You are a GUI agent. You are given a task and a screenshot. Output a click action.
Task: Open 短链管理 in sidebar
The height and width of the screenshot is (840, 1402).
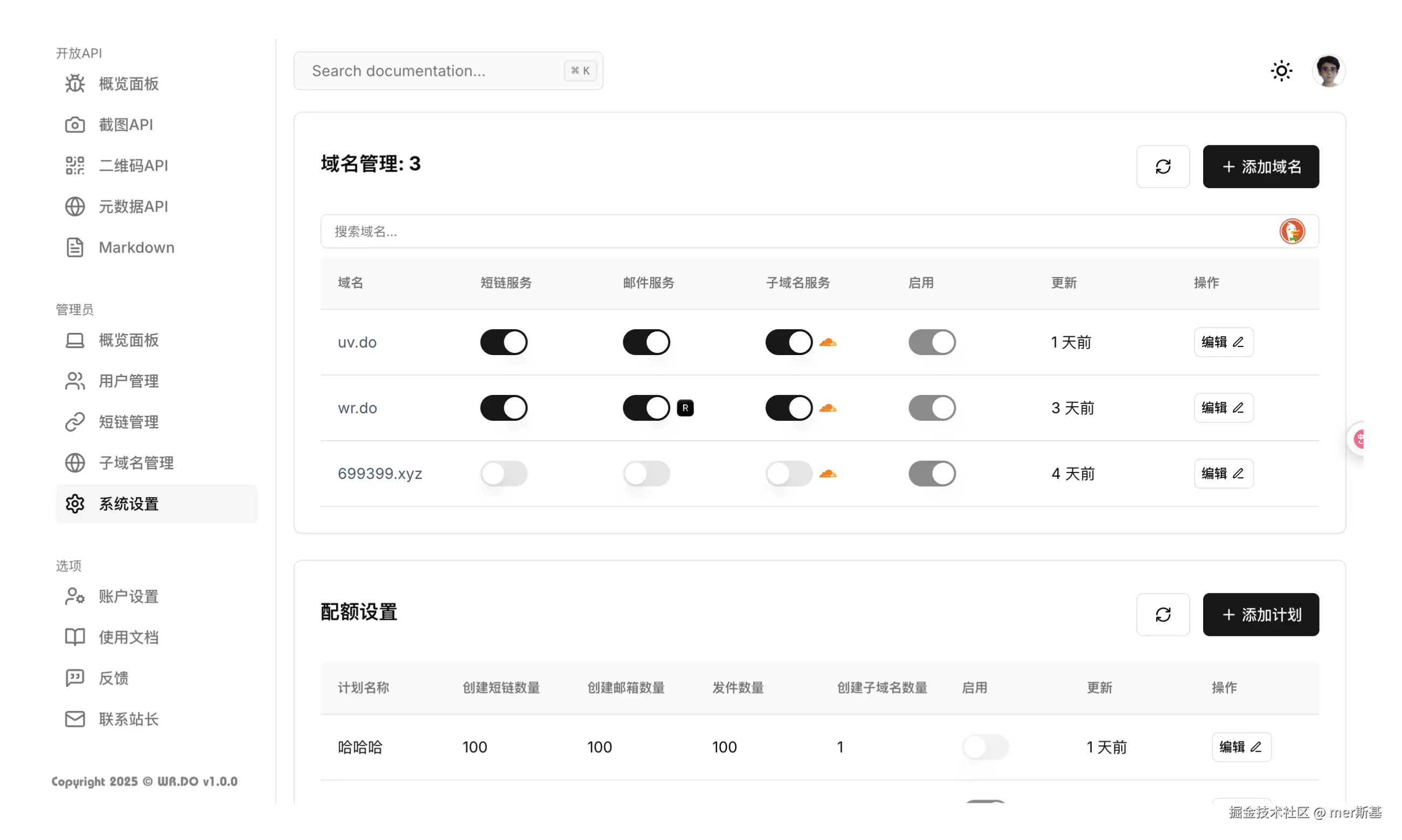128,422
